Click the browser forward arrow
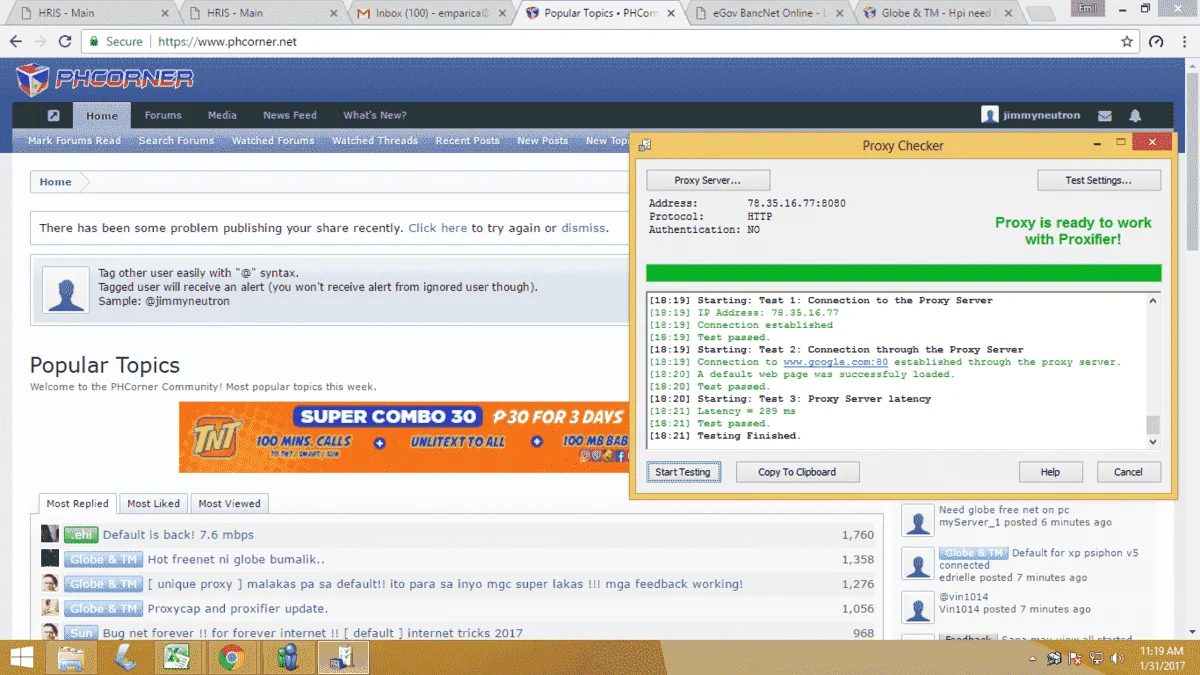Viewport: 1200px width, 675px height. [x=40, y=42]
